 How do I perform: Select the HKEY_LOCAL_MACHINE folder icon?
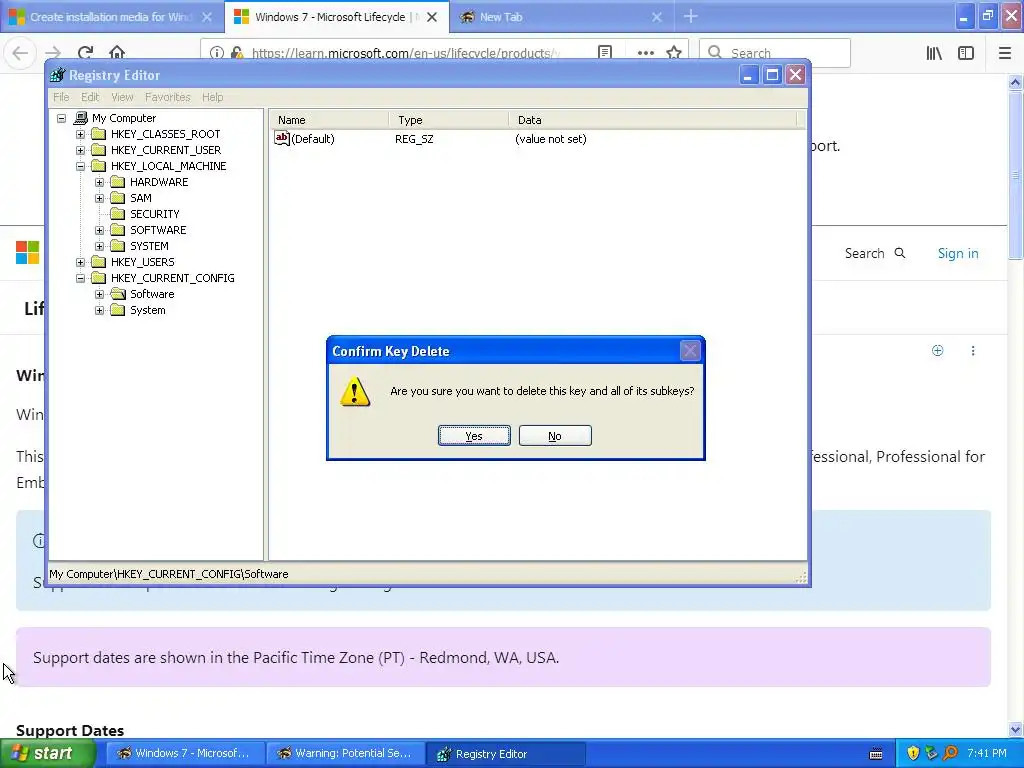pos(99,166)
